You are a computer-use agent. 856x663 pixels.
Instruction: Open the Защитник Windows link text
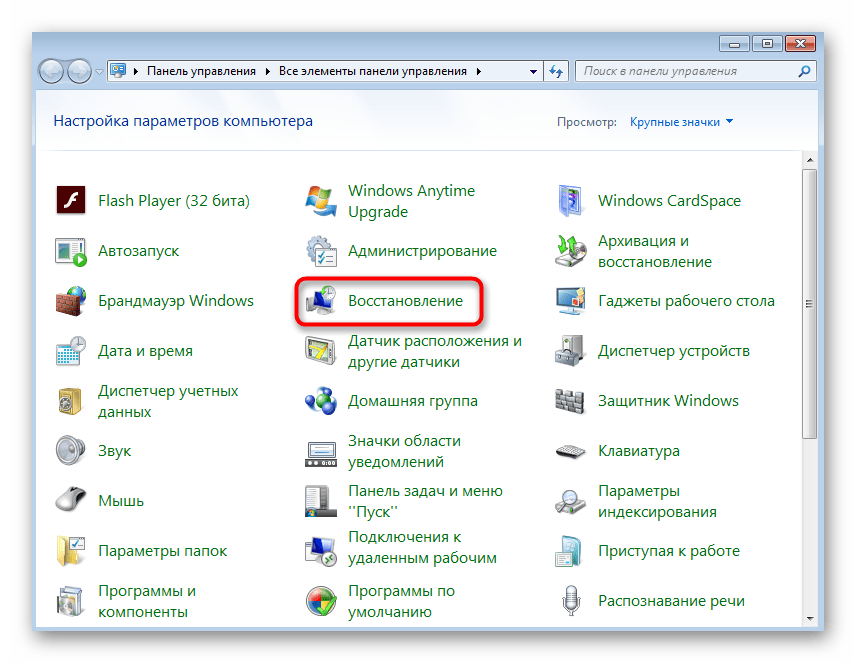pyautogui.click(x=668, y=401)
